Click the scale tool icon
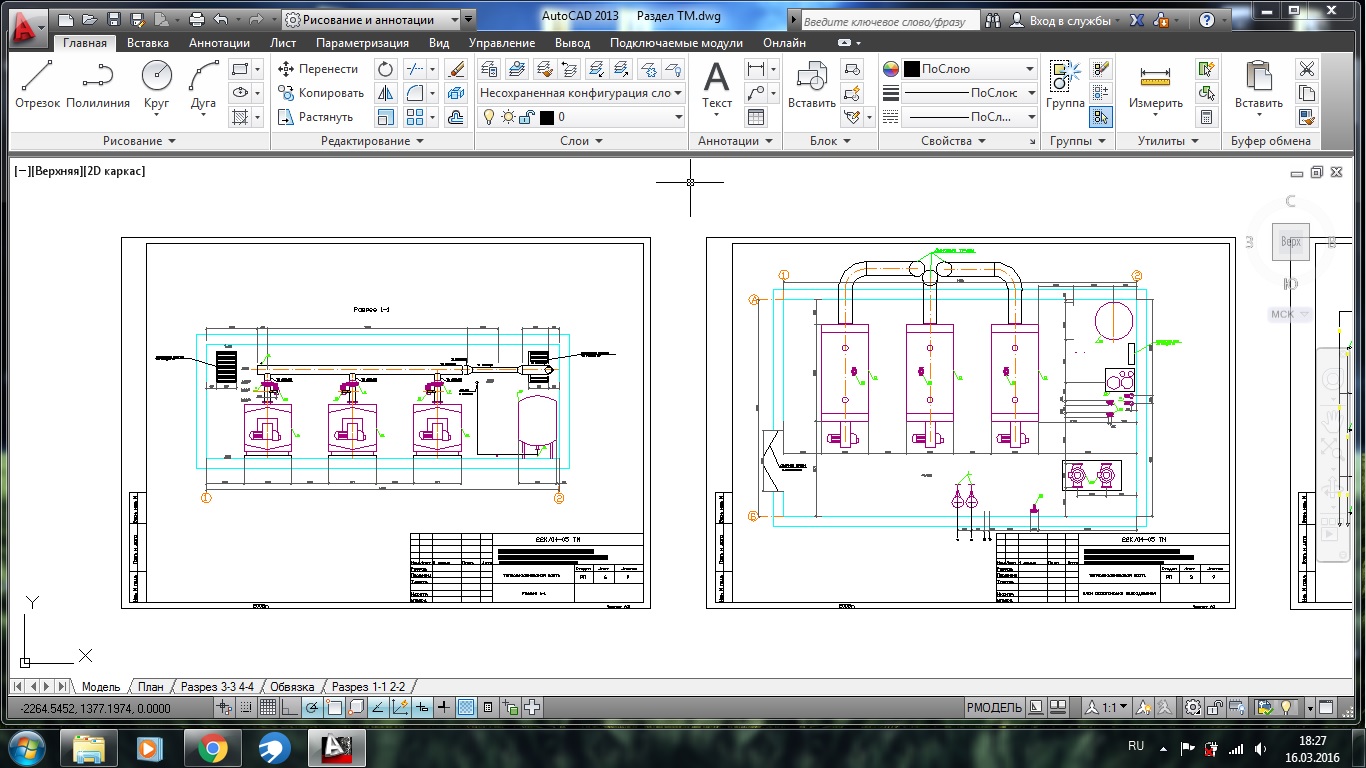1366x768 pixels. (386, 117)
